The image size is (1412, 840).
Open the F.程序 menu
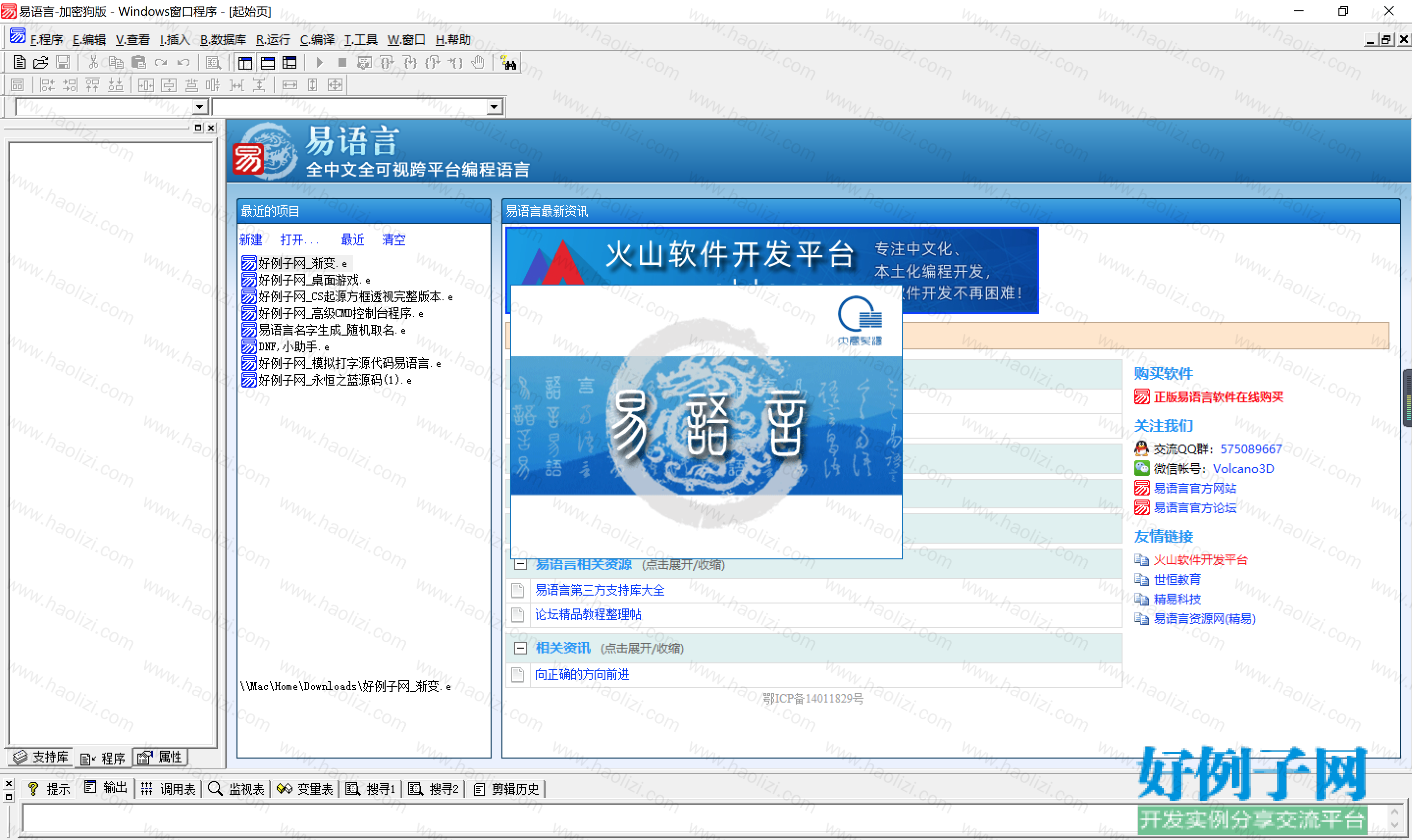point(47,40)
